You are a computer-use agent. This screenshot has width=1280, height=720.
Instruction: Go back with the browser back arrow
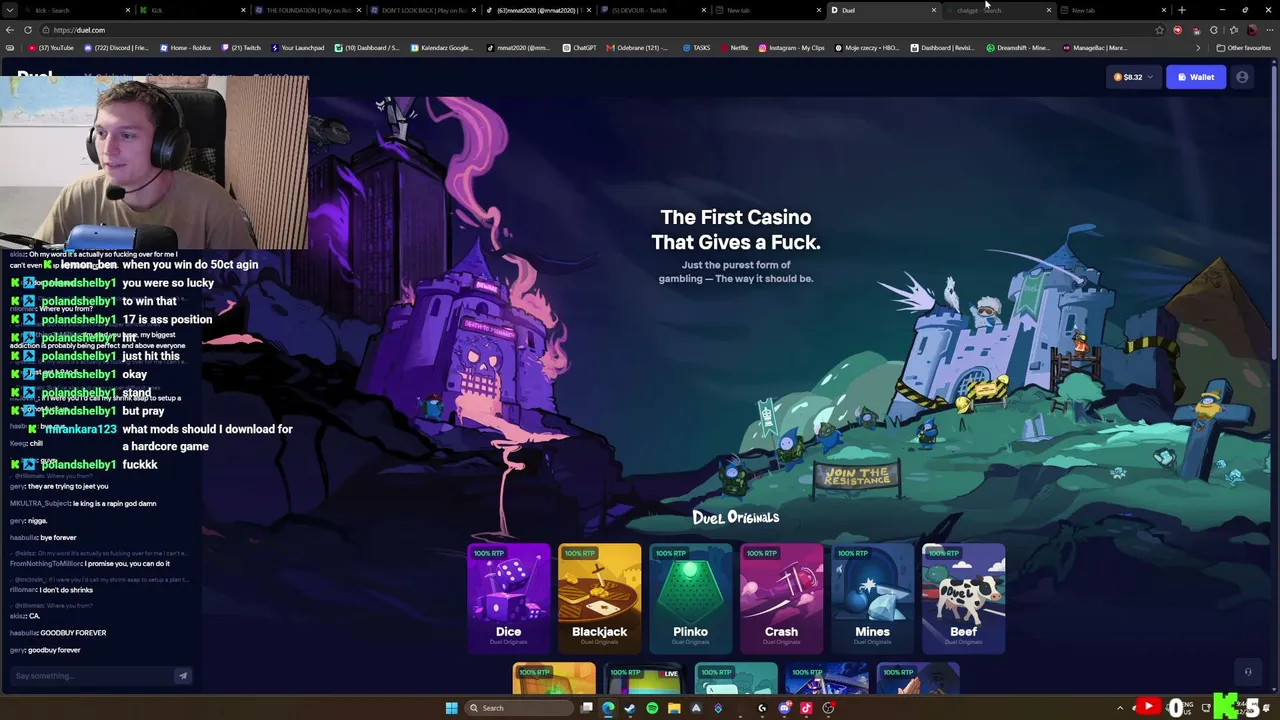pyautogui.click(x=9, y=30)
